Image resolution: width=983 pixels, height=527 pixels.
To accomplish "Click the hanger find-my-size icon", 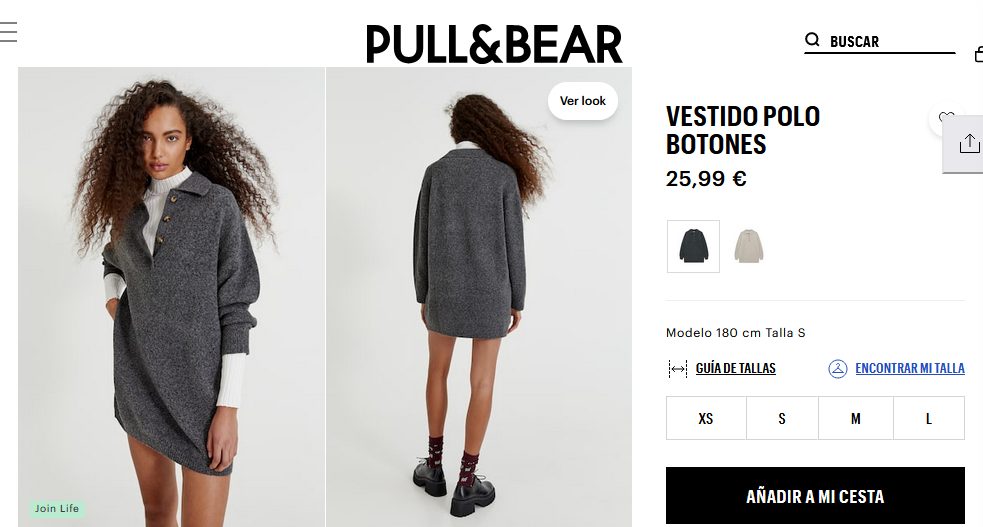I will coord(838,368).
